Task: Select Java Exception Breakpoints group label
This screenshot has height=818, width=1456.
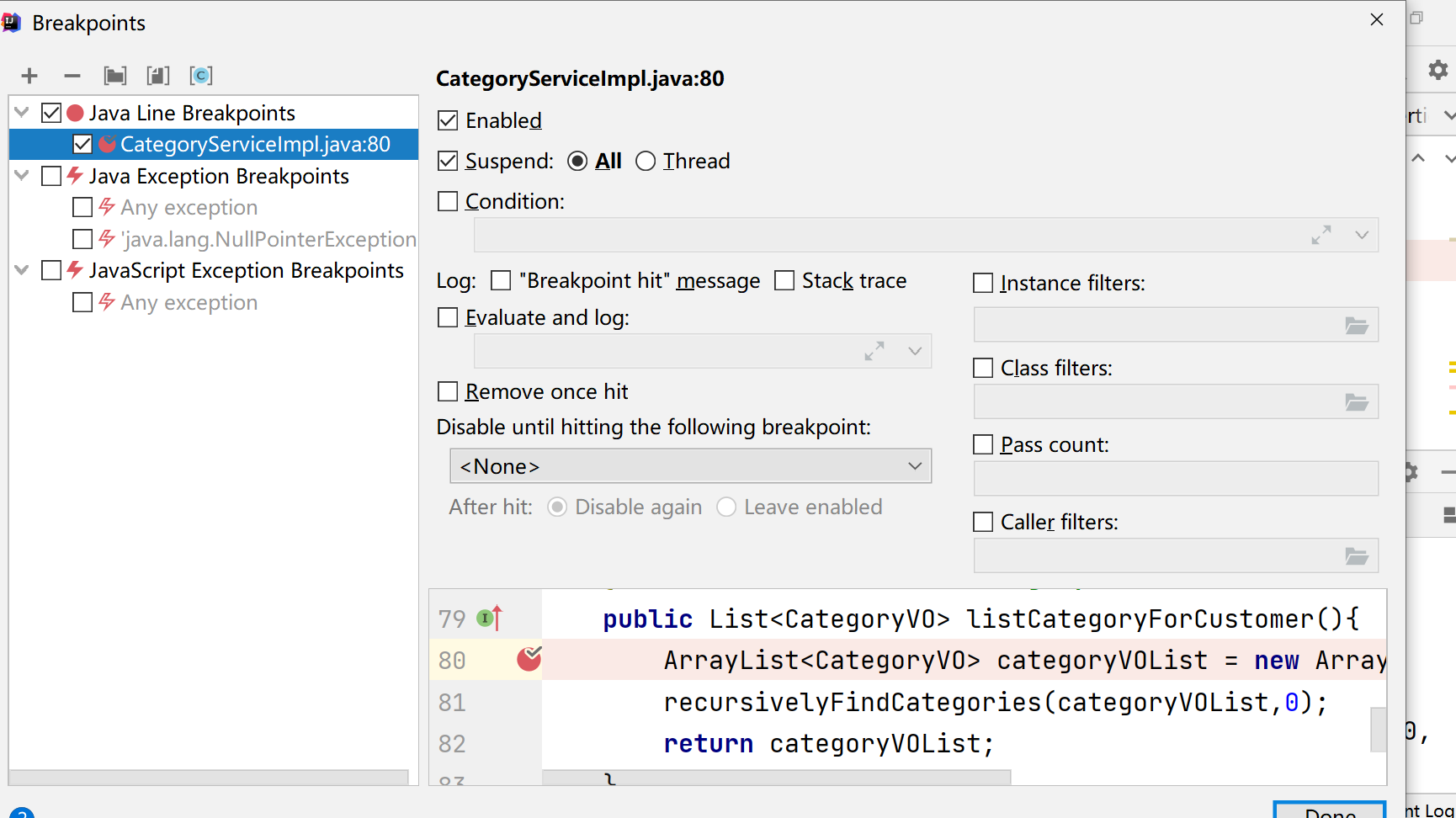Action: click(x=219, y=176)
